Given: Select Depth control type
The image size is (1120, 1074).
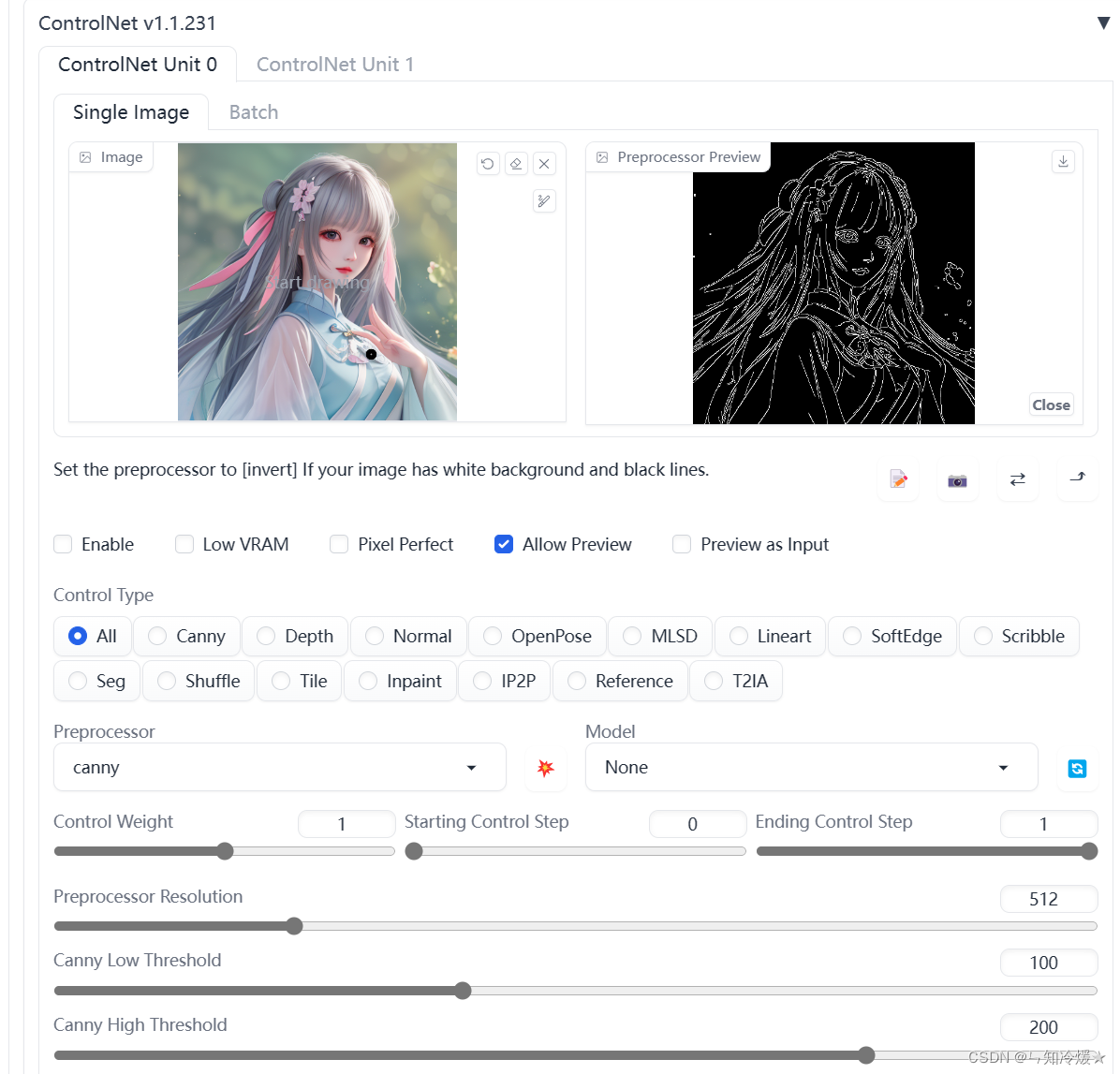Looking at the screenshot, I should [294, 637].
